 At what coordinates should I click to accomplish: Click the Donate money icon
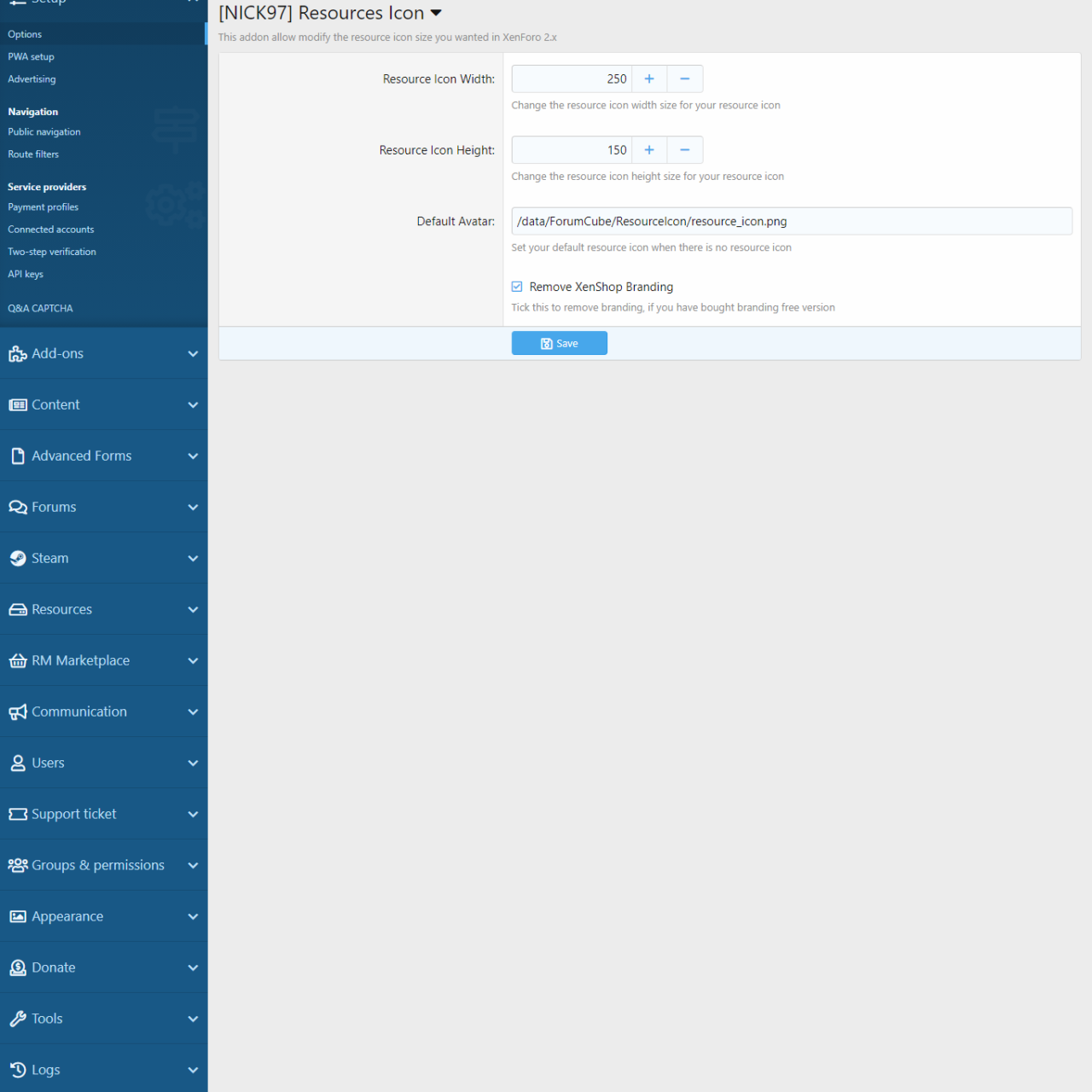tap(18, 967)
